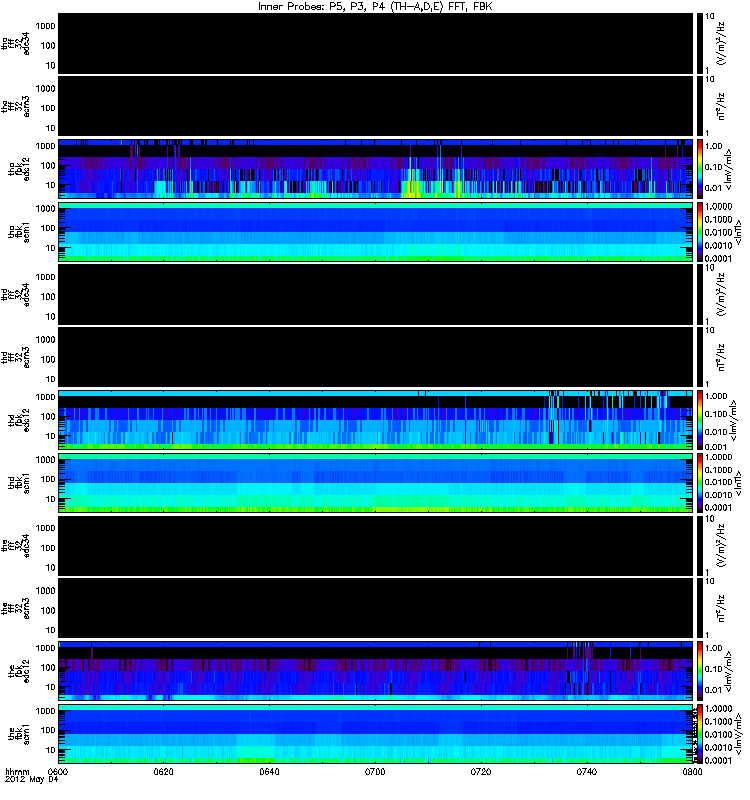Select the thd fbk edc12 spectrogram panel
The image size is (750, 800).
tap(376, 420)
